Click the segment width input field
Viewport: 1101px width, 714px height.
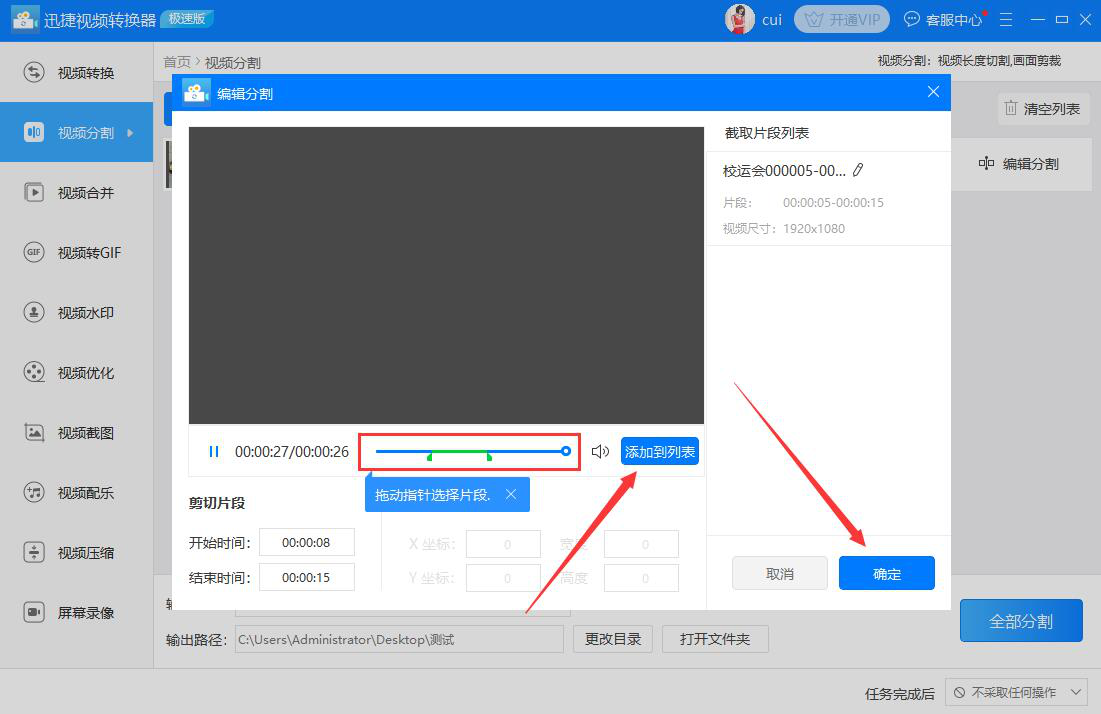[641, 544]
